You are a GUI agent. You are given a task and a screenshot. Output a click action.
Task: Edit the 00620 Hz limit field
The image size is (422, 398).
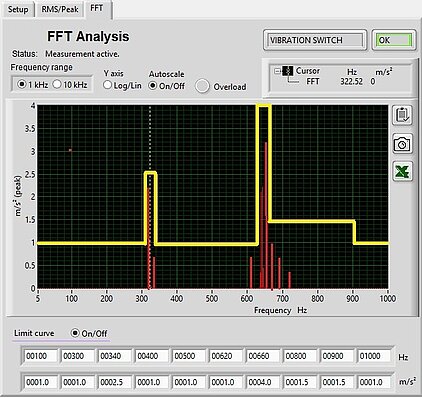tap(225, 356)
